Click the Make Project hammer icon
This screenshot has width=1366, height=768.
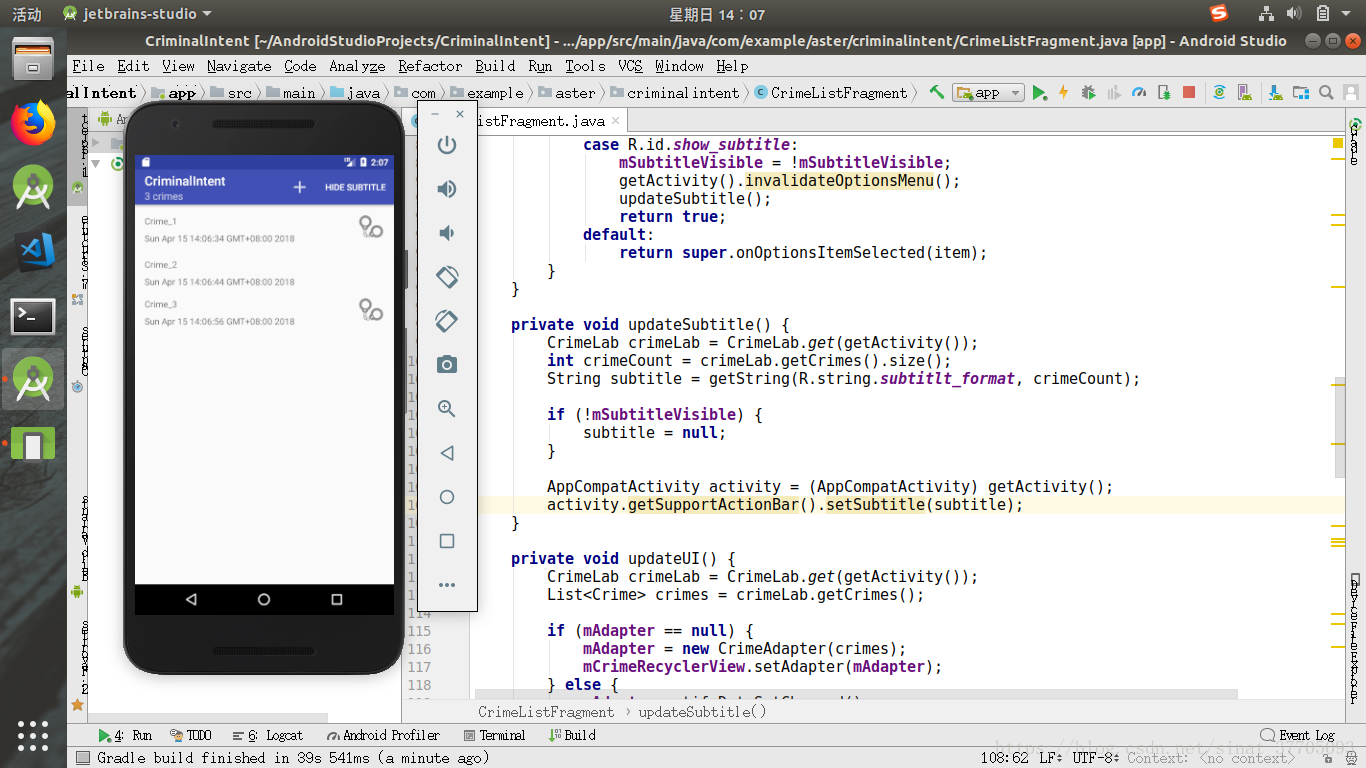(x=936, y=92)
